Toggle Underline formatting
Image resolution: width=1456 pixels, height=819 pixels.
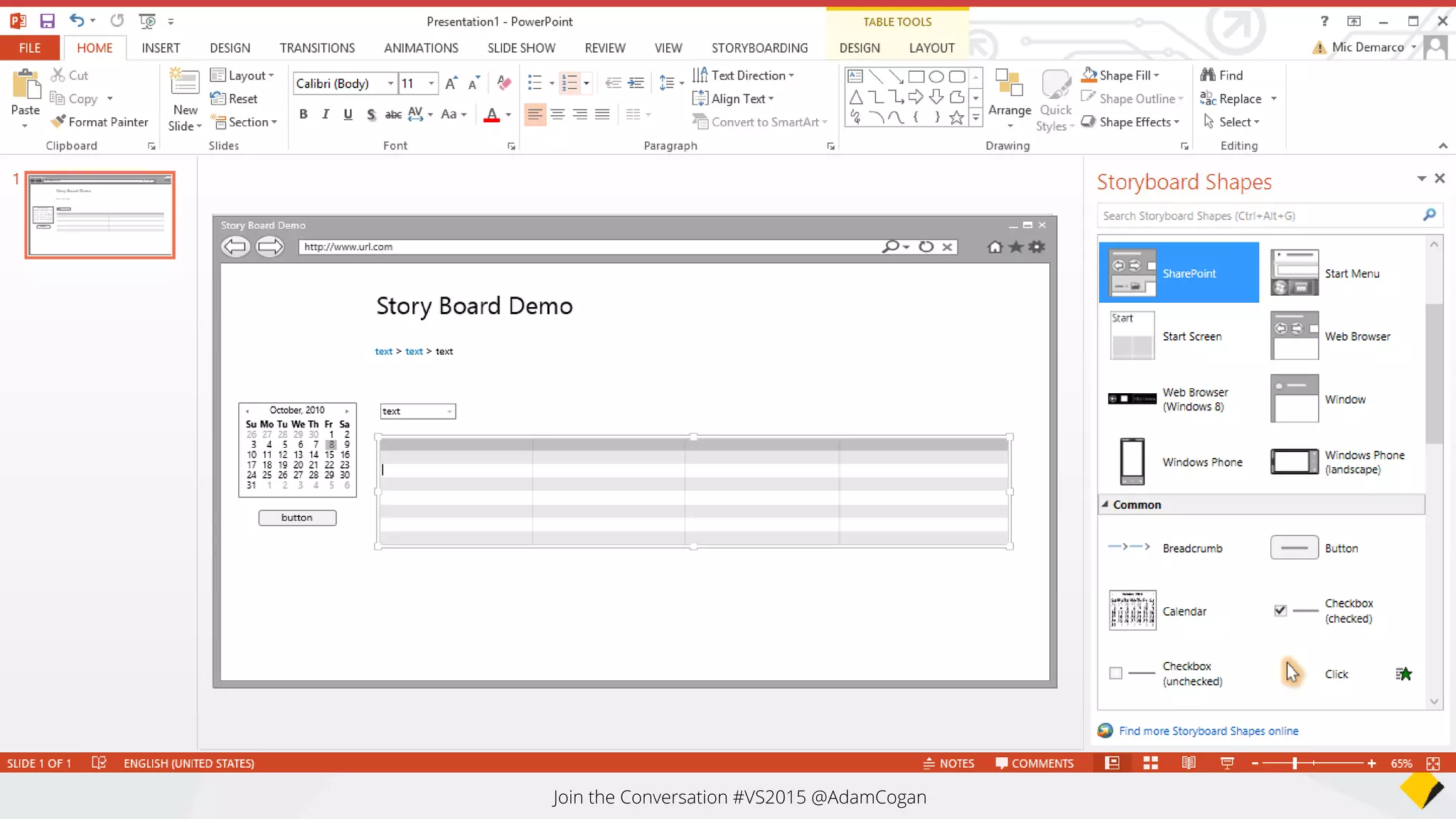[348, 114]
